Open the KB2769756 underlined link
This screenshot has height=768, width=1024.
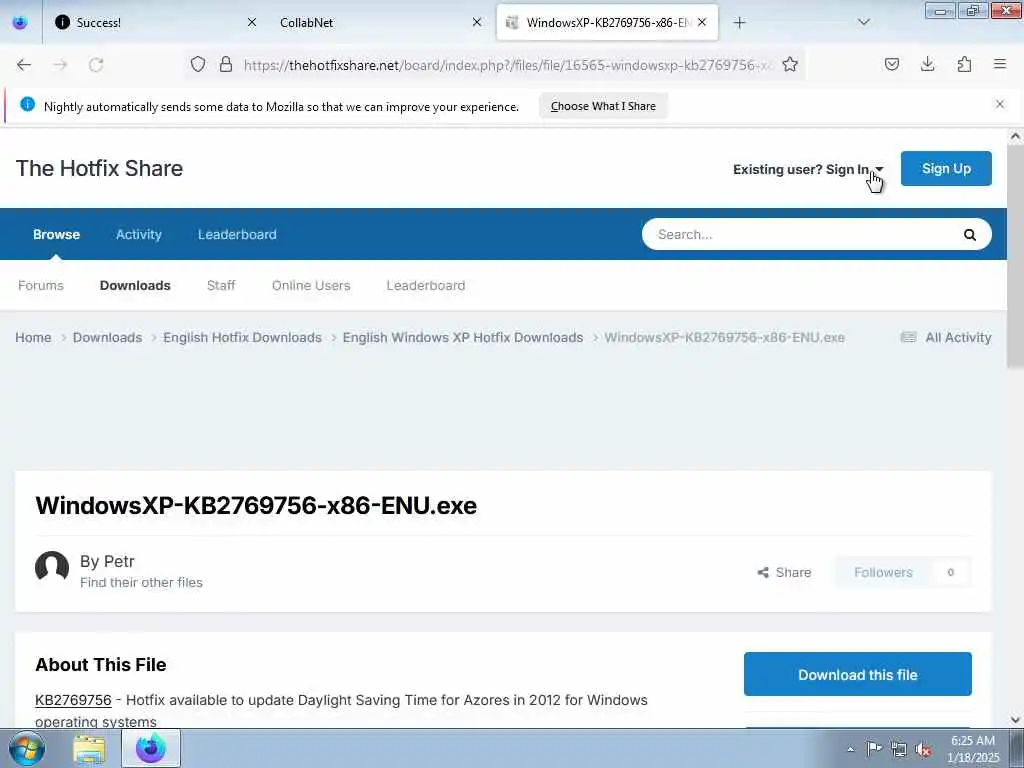[73, 699]
